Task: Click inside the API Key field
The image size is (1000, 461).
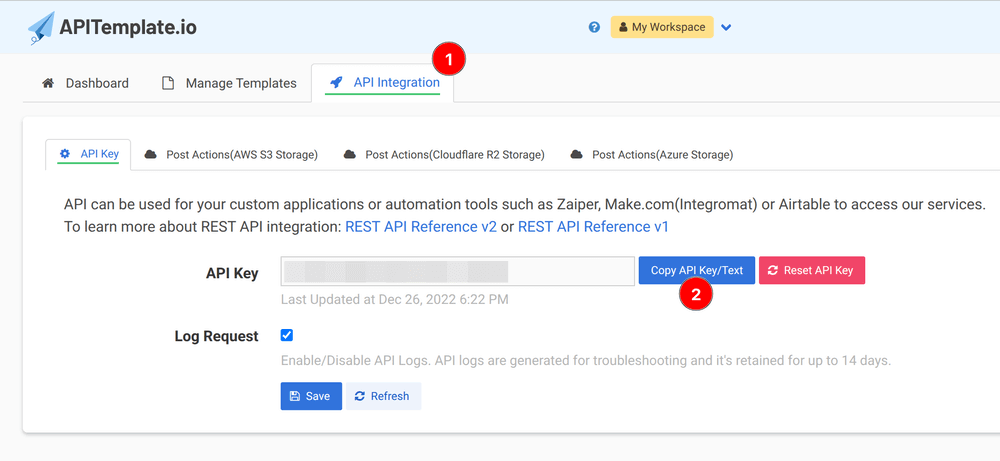Action: tap(458, 271)
